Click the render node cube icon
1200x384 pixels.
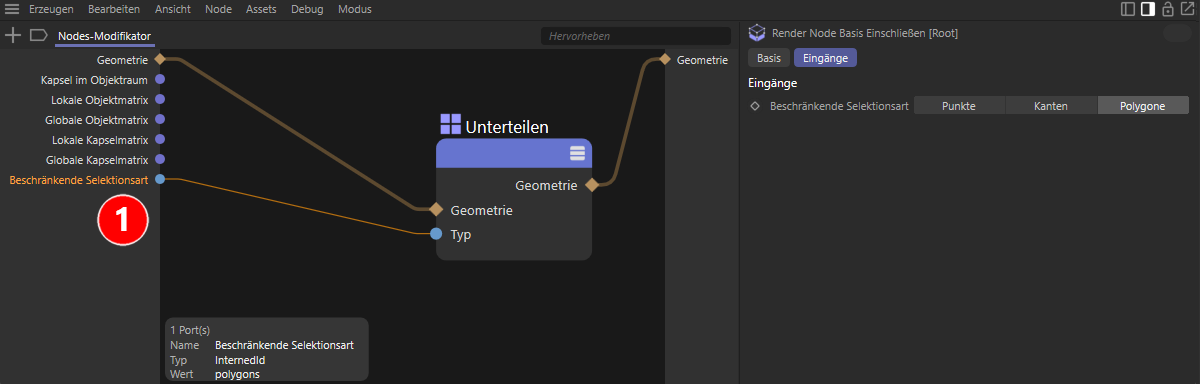(x=757, y=33)
